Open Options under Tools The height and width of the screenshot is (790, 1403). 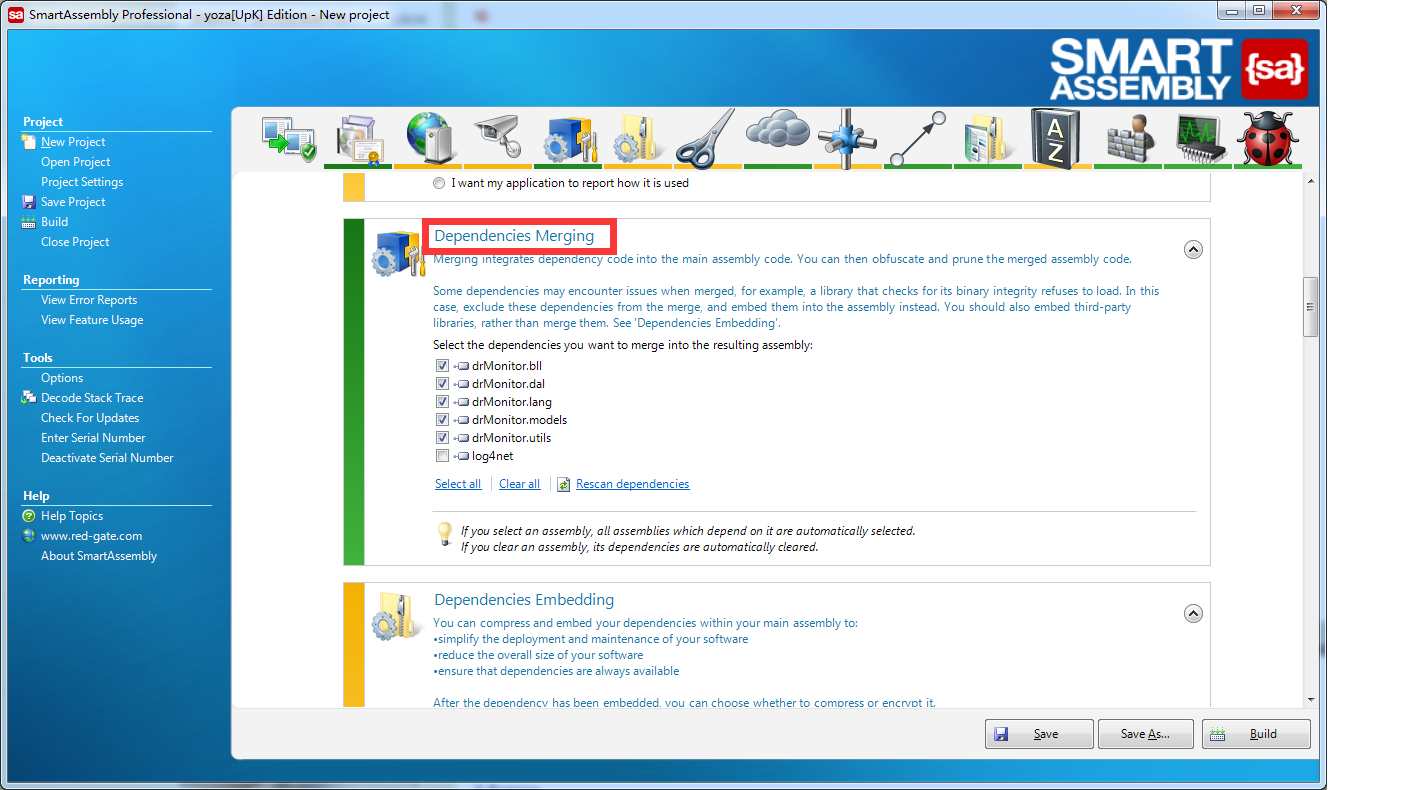click(62, 378)
